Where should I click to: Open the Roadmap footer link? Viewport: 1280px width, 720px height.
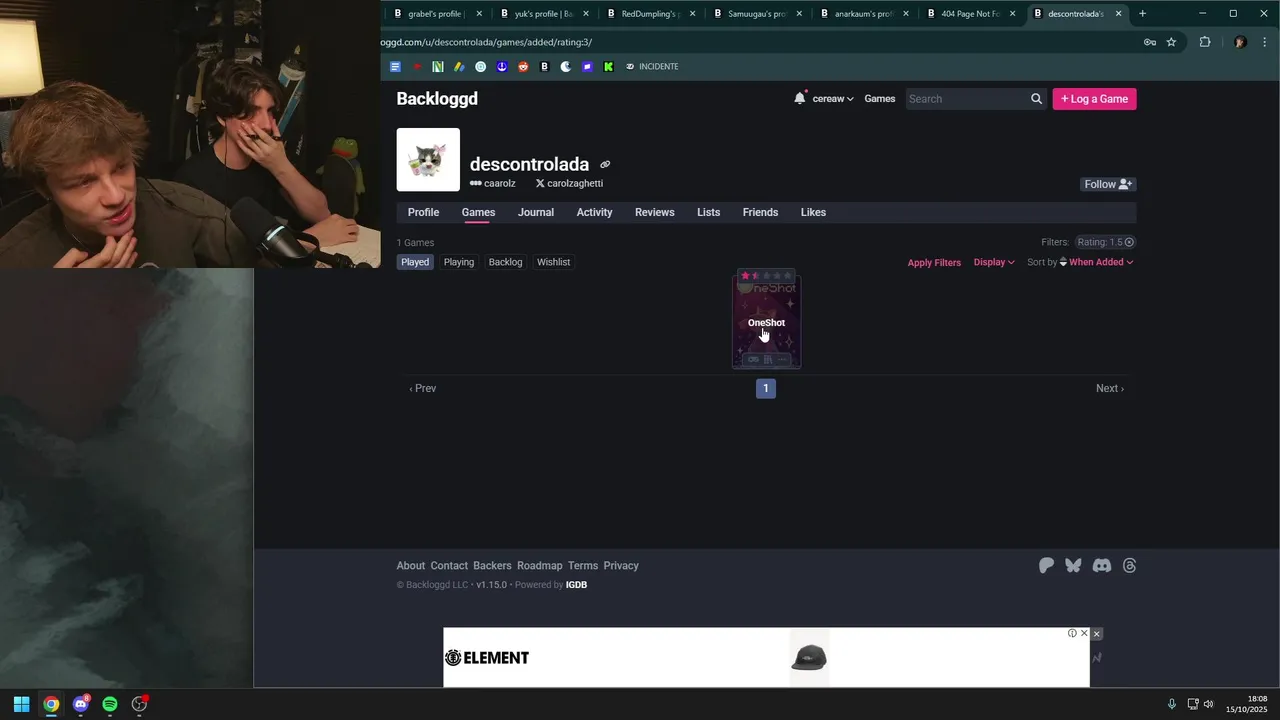pyautogui.click(x=540, y=566)
